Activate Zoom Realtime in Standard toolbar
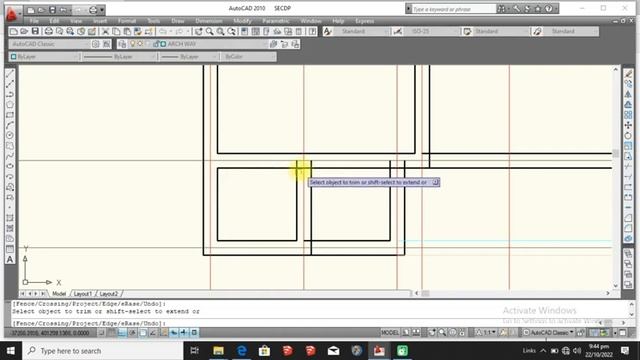 pos(209,31)
